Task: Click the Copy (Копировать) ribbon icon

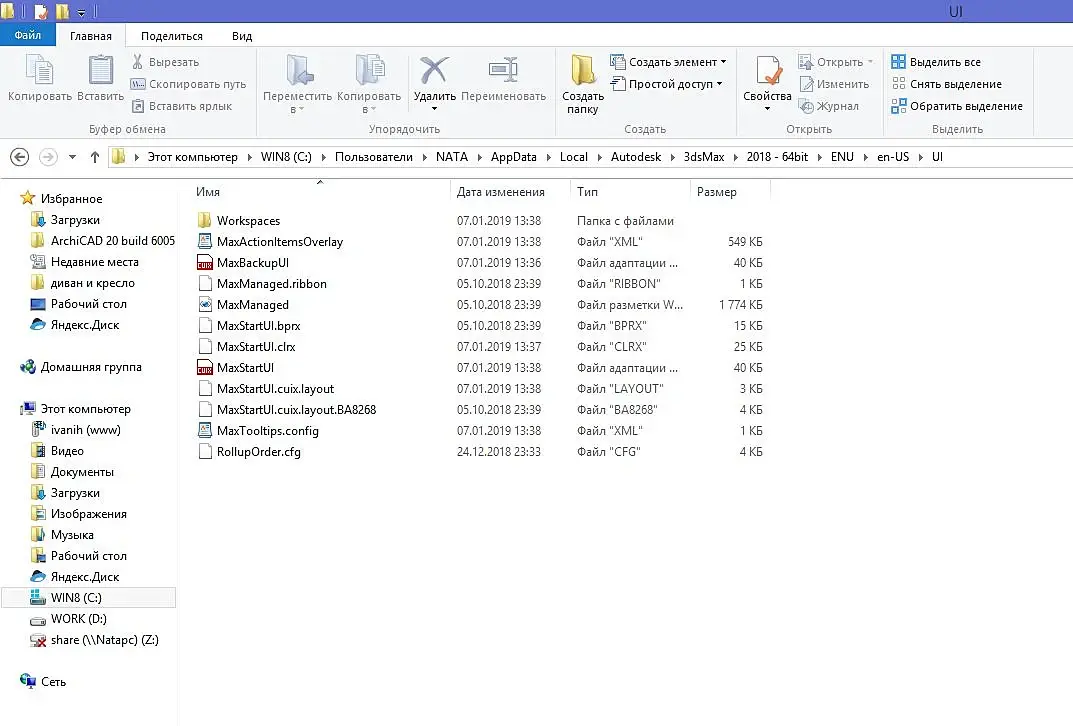Action: coord(39,70)
